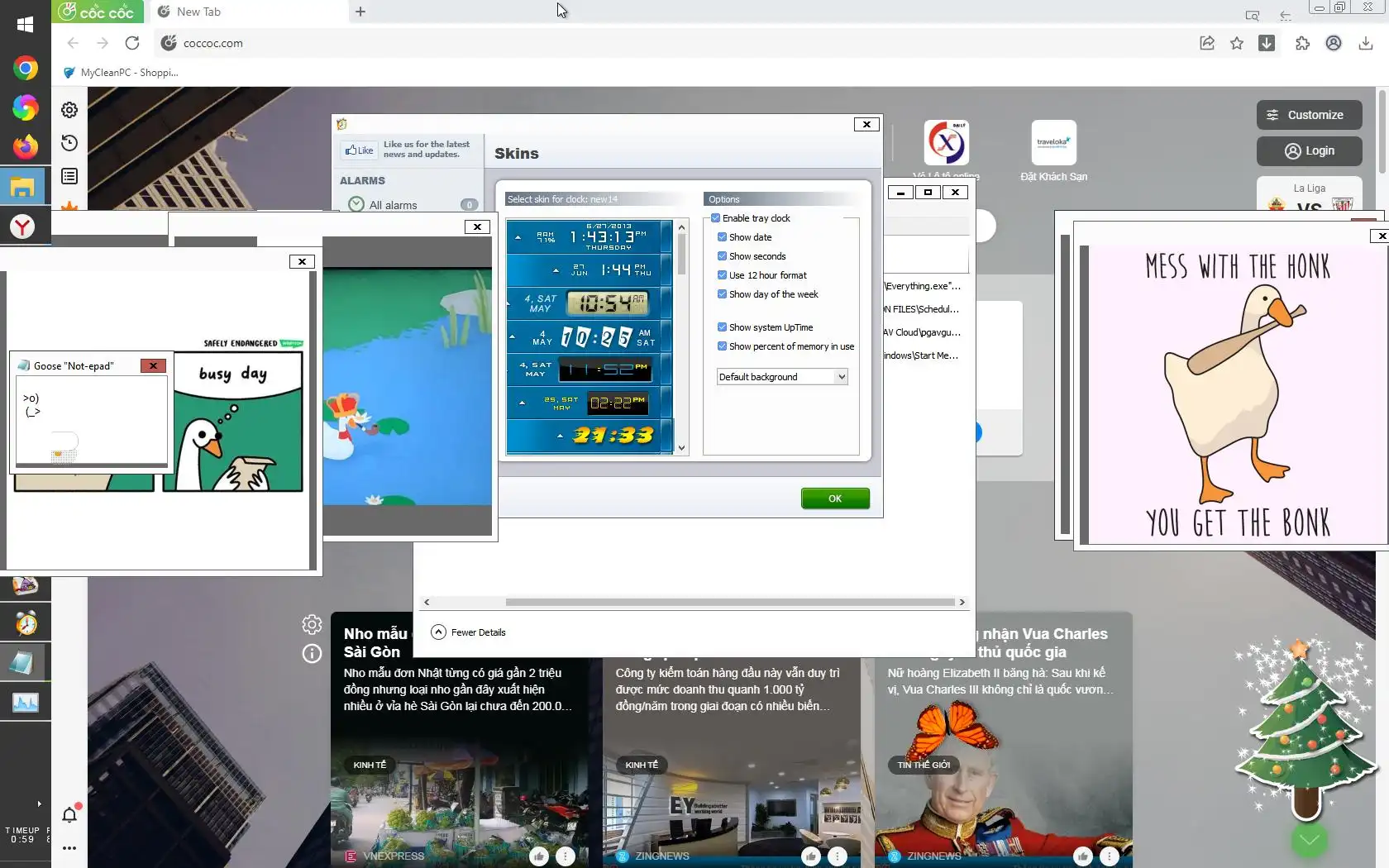Viewport: 1389px width, 868px height.
Task: Select the green LCD 10:54 clock skin
Action: 589,303
